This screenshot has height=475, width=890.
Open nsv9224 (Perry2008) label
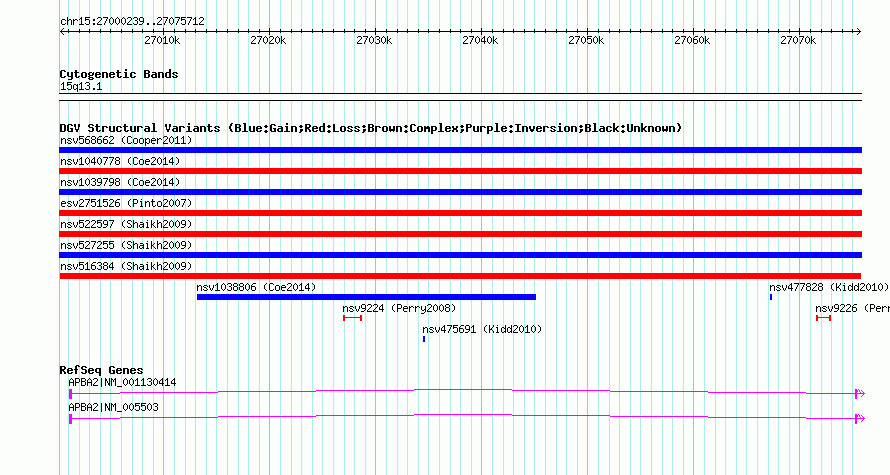[x=399, y=308]
